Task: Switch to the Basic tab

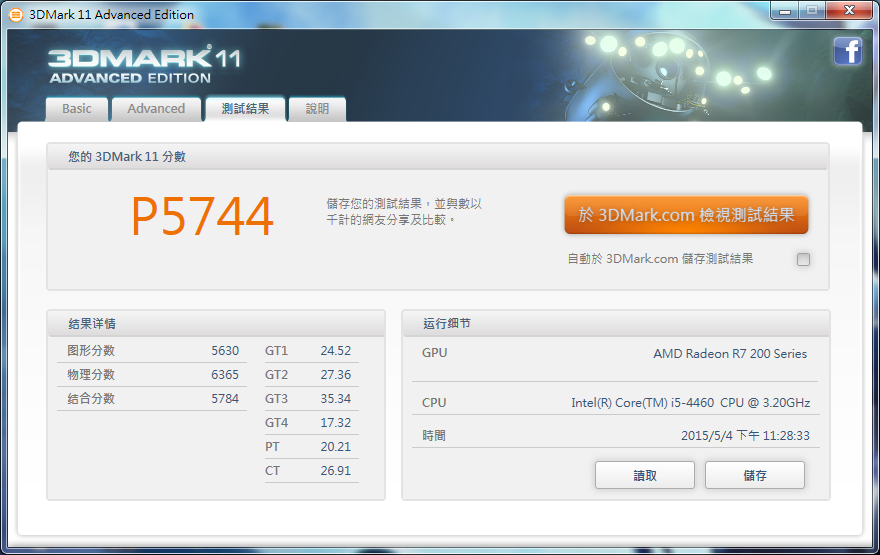Action: pyautogui.click(x=77, y=109)
